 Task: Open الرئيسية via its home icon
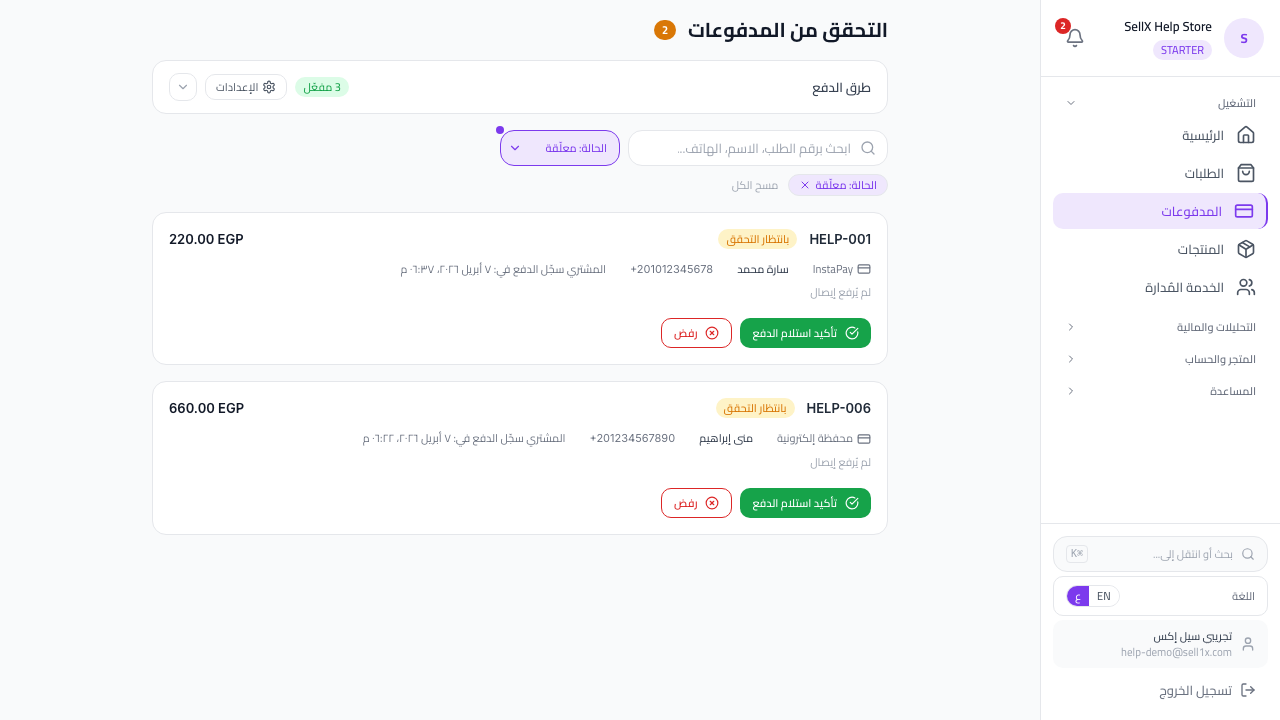pos(1246,135)
